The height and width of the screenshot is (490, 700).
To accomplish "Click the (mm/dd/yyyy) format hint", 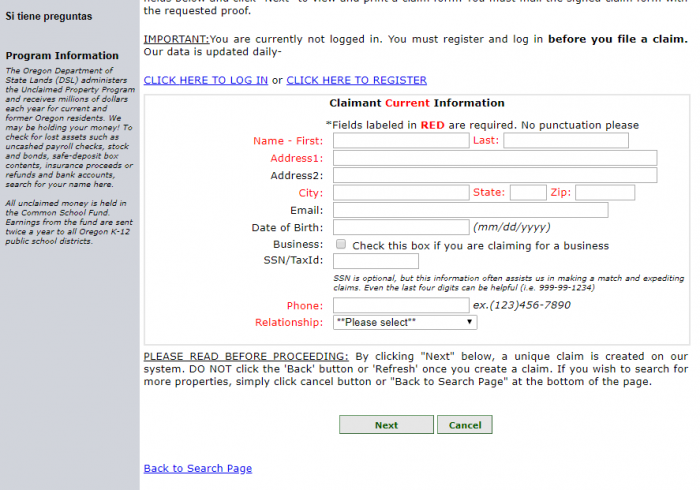I will [x=512, y=227].
